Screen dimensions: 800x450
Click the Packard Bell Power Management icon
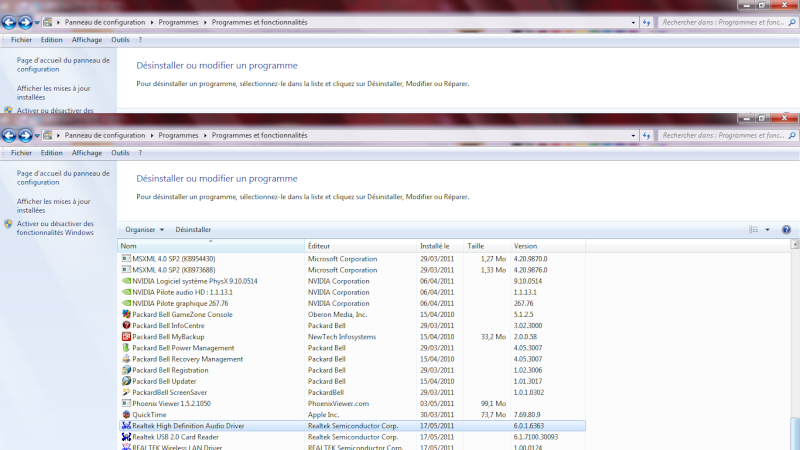pyautogui.click(x=126, y=348)
